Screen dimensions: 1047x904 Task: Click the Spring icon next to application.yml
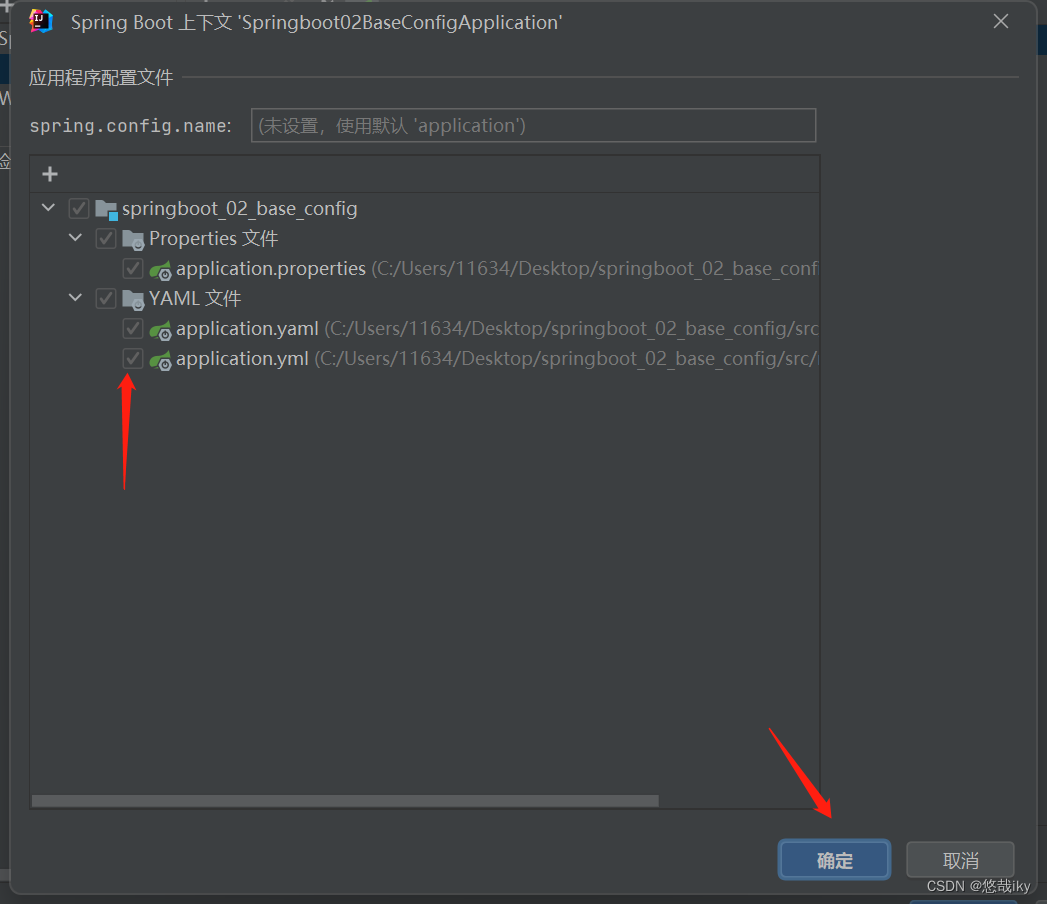(160, 360)
